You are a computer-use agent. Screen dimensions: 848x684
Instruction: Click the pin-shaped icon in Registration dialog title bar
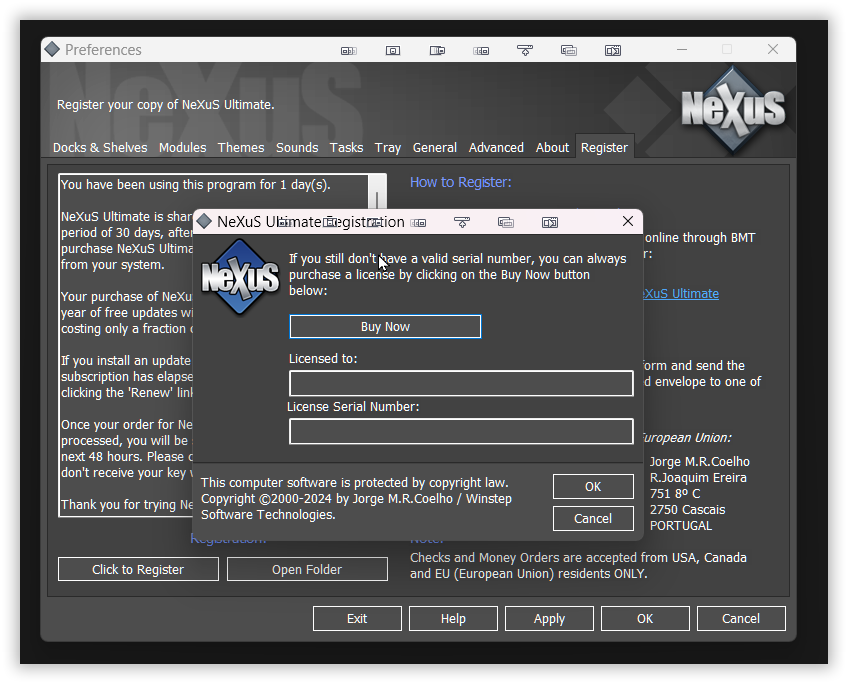[x=462, y=222]
